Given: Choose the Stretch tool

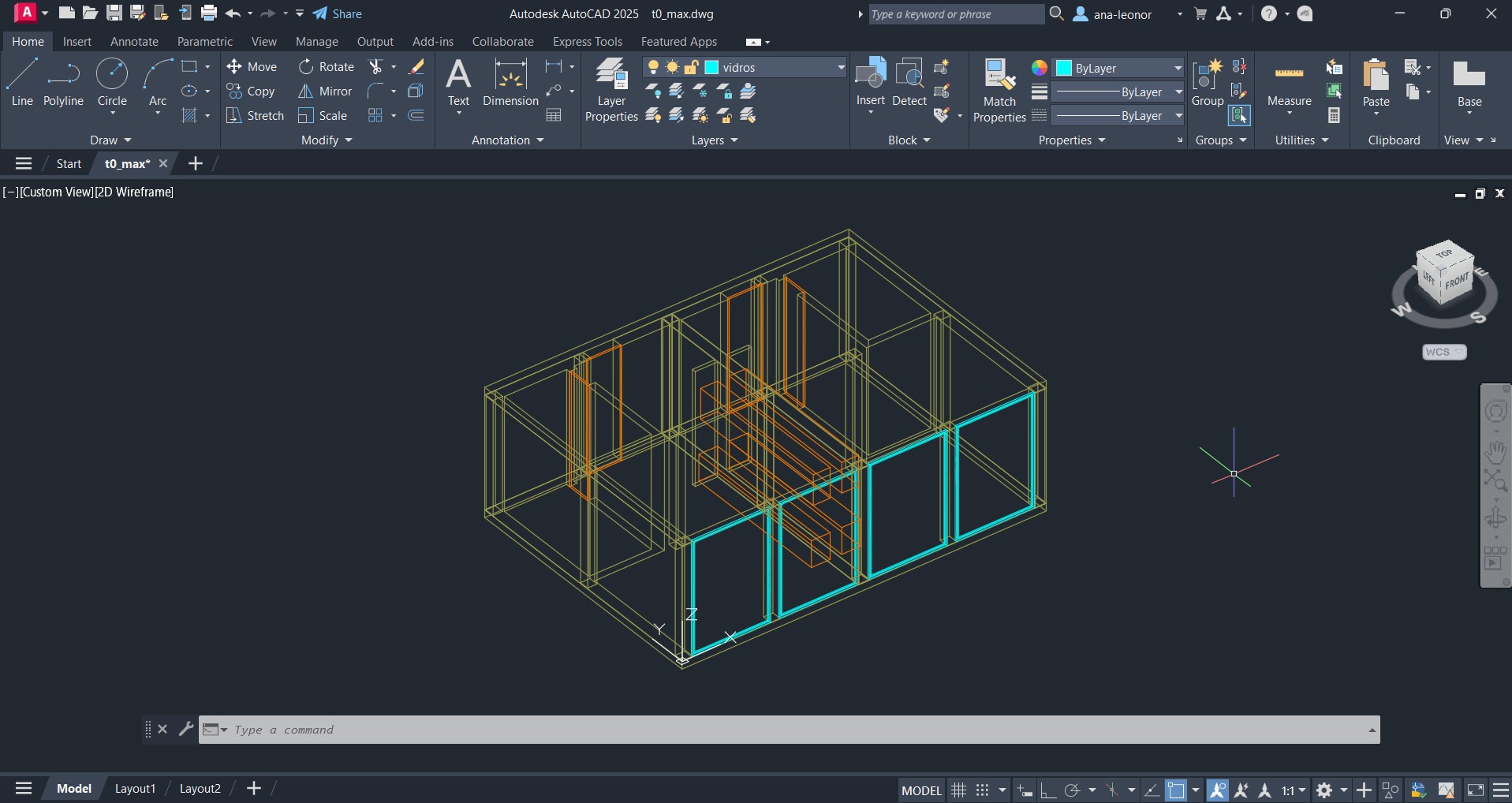Looking at the screenshot, I should click(x=255, y=116).
